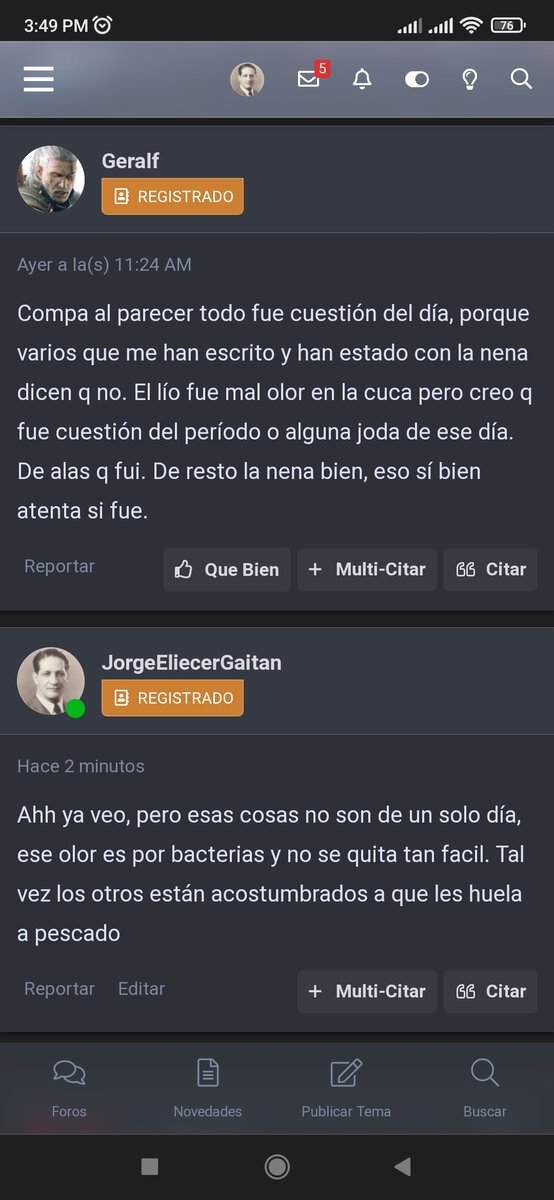
Task: Edit JorgeEliecerGaitan's post via Editar
Action: pos(141,988)
